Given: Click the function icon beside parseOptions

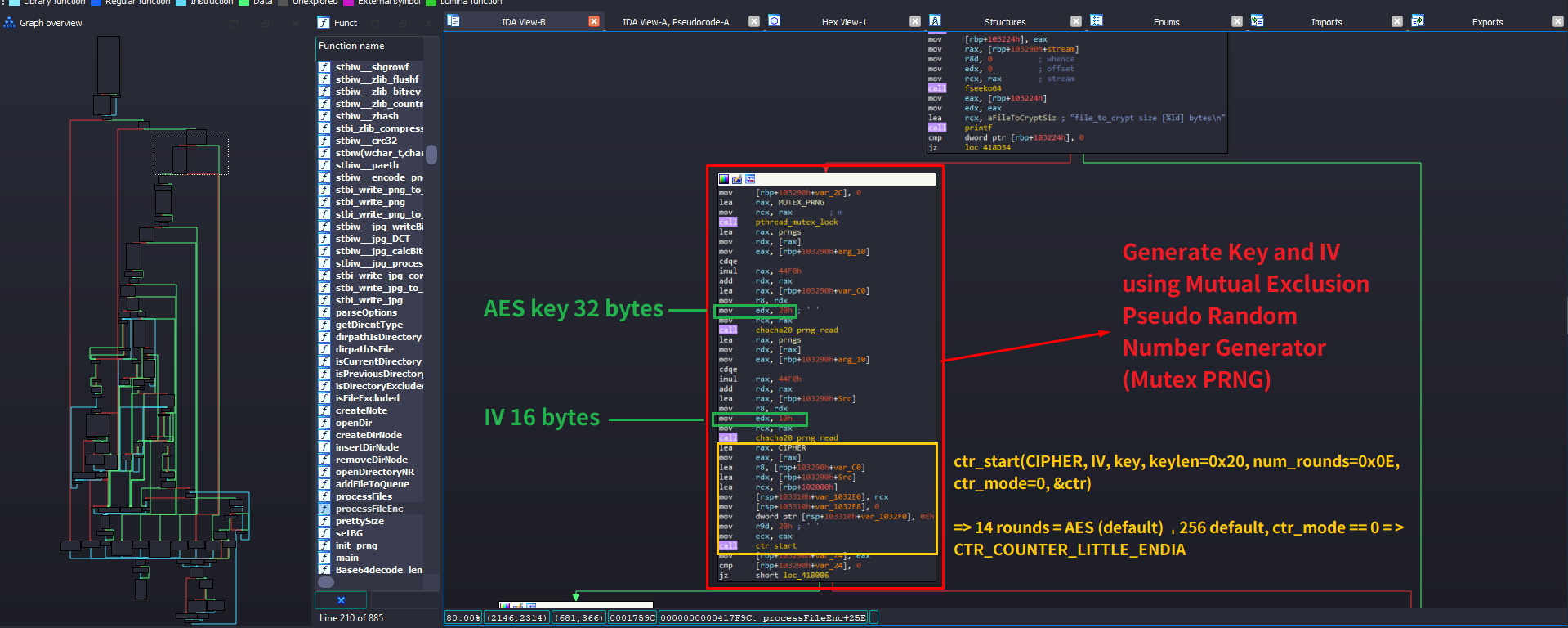Looking at the screenshot, I should coord(324,312).
